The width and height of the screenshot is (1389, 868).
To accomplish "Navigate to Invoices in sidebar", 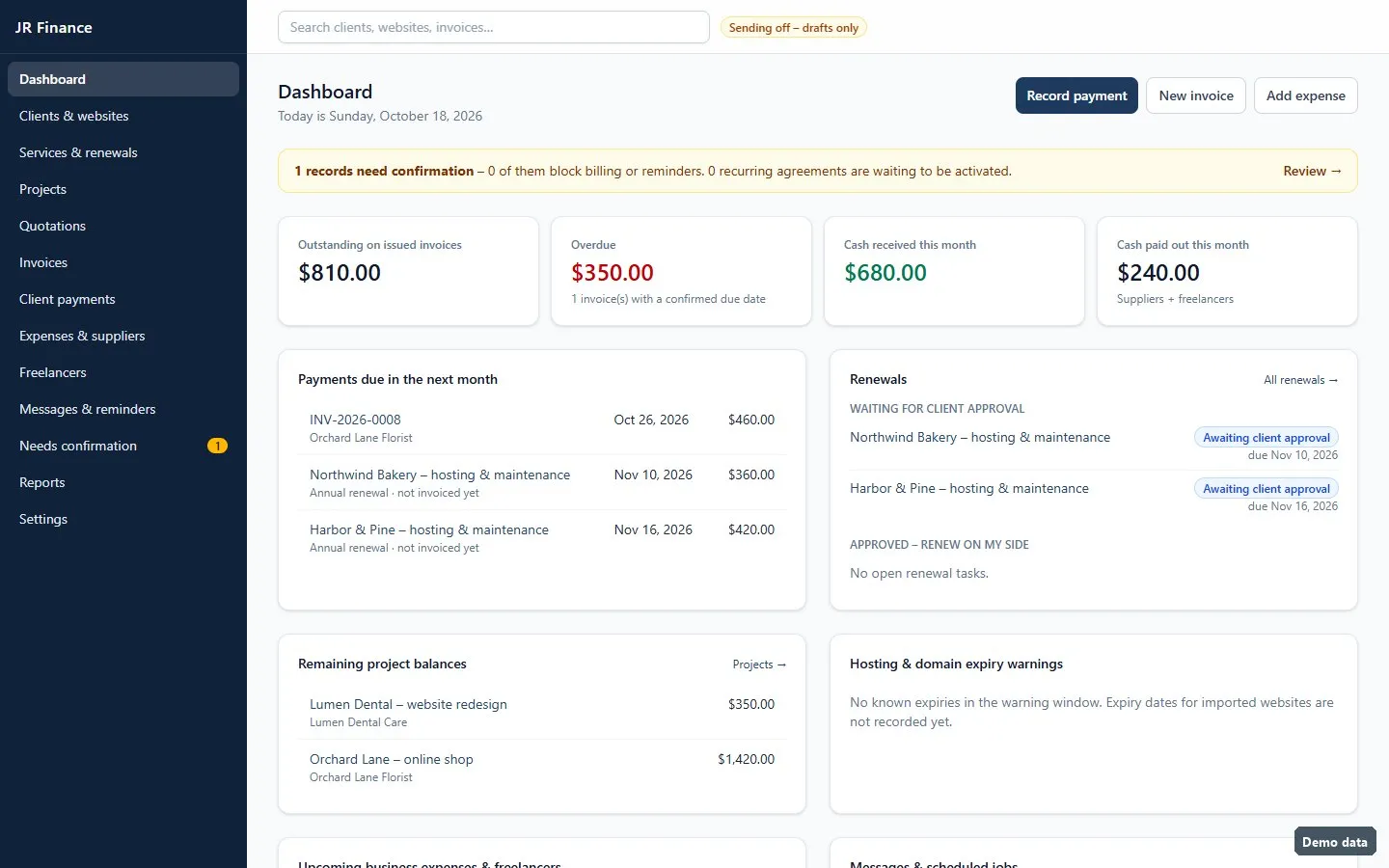I will tap(123, 262).
